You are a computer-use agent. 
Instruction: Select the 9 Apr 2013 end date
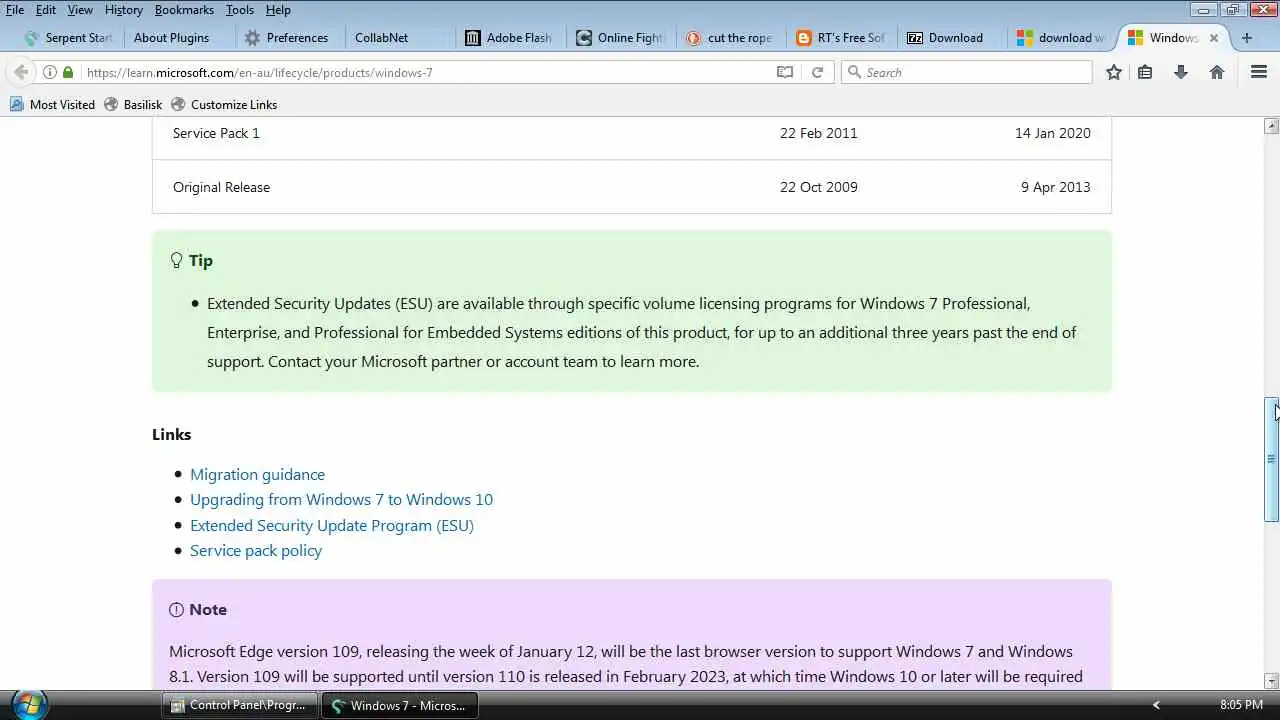coord(1055,187)
